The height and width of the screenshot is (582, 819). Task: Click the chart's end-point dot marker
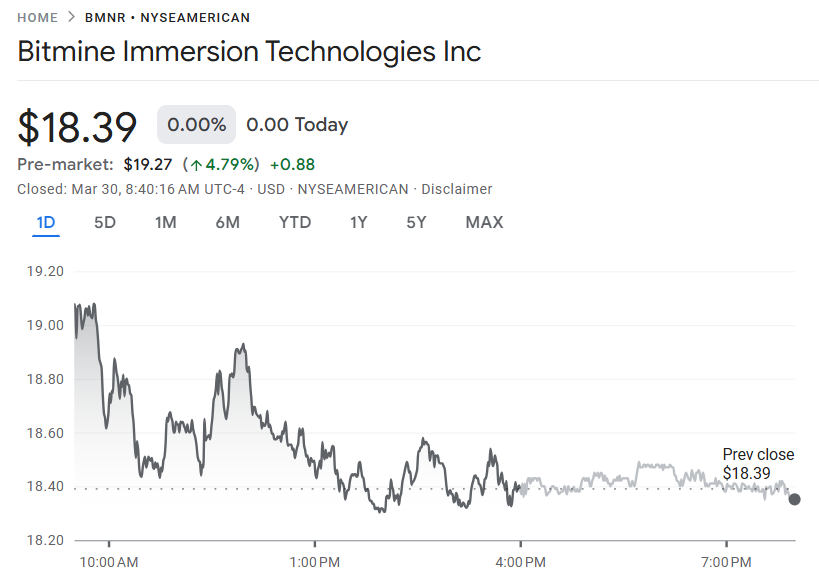pos(794,499)
